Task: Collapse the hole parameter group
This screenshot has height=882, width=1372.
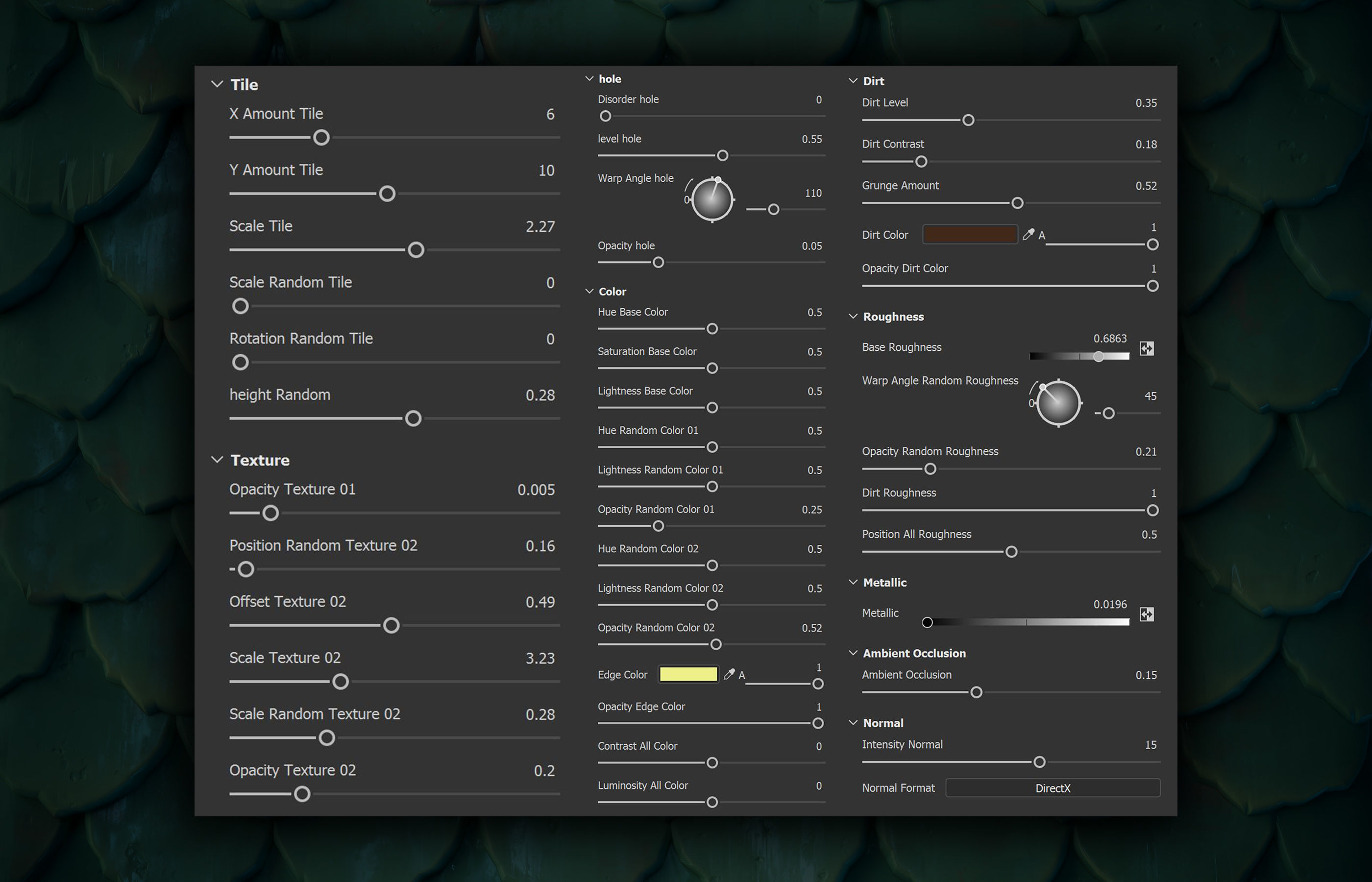Action: [589, 78]
